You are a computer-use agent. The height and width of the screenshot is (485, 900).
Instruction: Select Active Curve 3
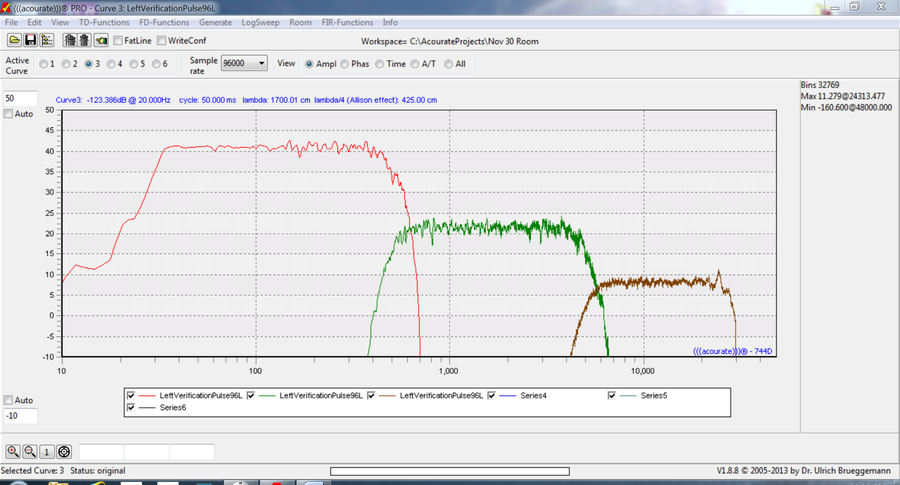click(x=88, y=64)
